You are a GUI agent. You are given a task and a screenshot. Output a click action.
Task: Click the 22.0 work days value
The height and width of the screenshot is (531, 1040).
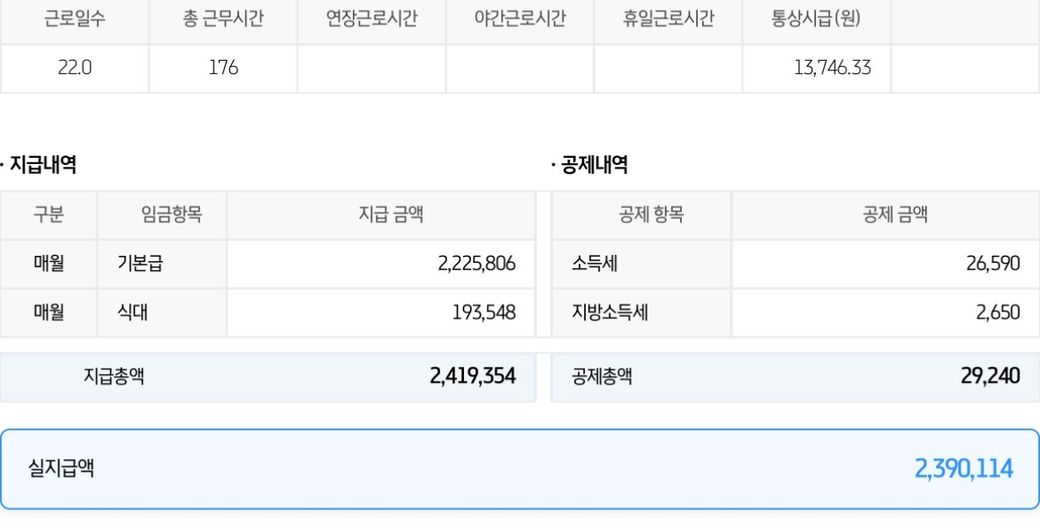(x=74, y=68)
